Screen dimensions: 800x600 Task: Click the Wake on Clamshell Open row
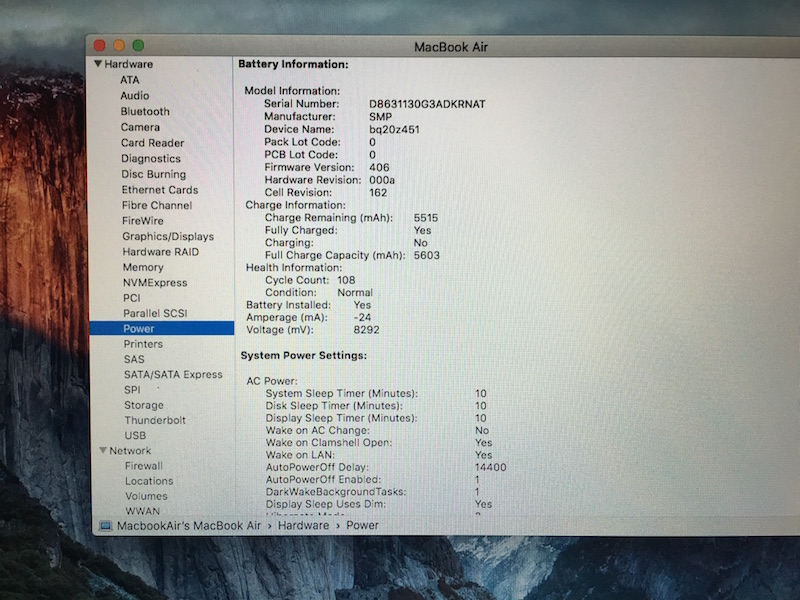coord(379,442)
